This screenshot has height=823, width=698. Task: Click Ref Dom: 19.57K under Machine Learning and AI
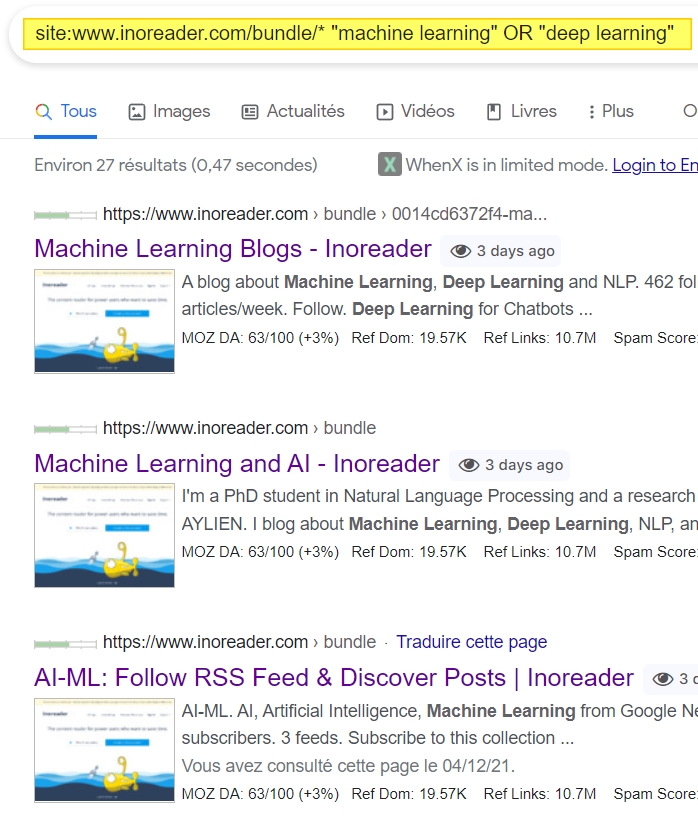(x=409, y=552)
